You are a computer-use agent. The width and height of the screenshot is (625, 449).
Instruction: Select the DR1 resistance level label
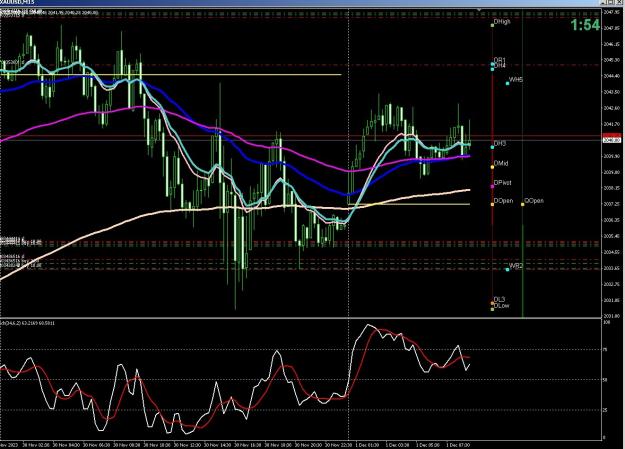tap(499, 60)
